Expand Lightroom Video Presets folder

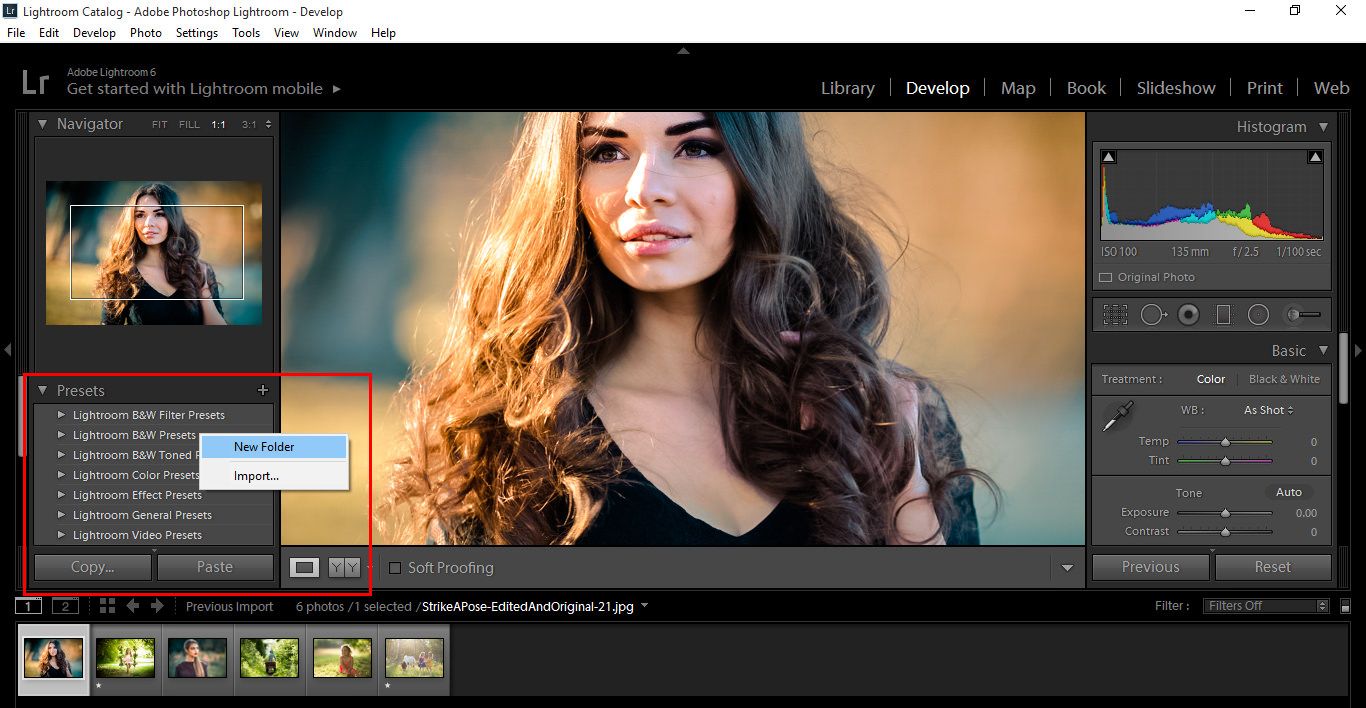tap(62, 534)
